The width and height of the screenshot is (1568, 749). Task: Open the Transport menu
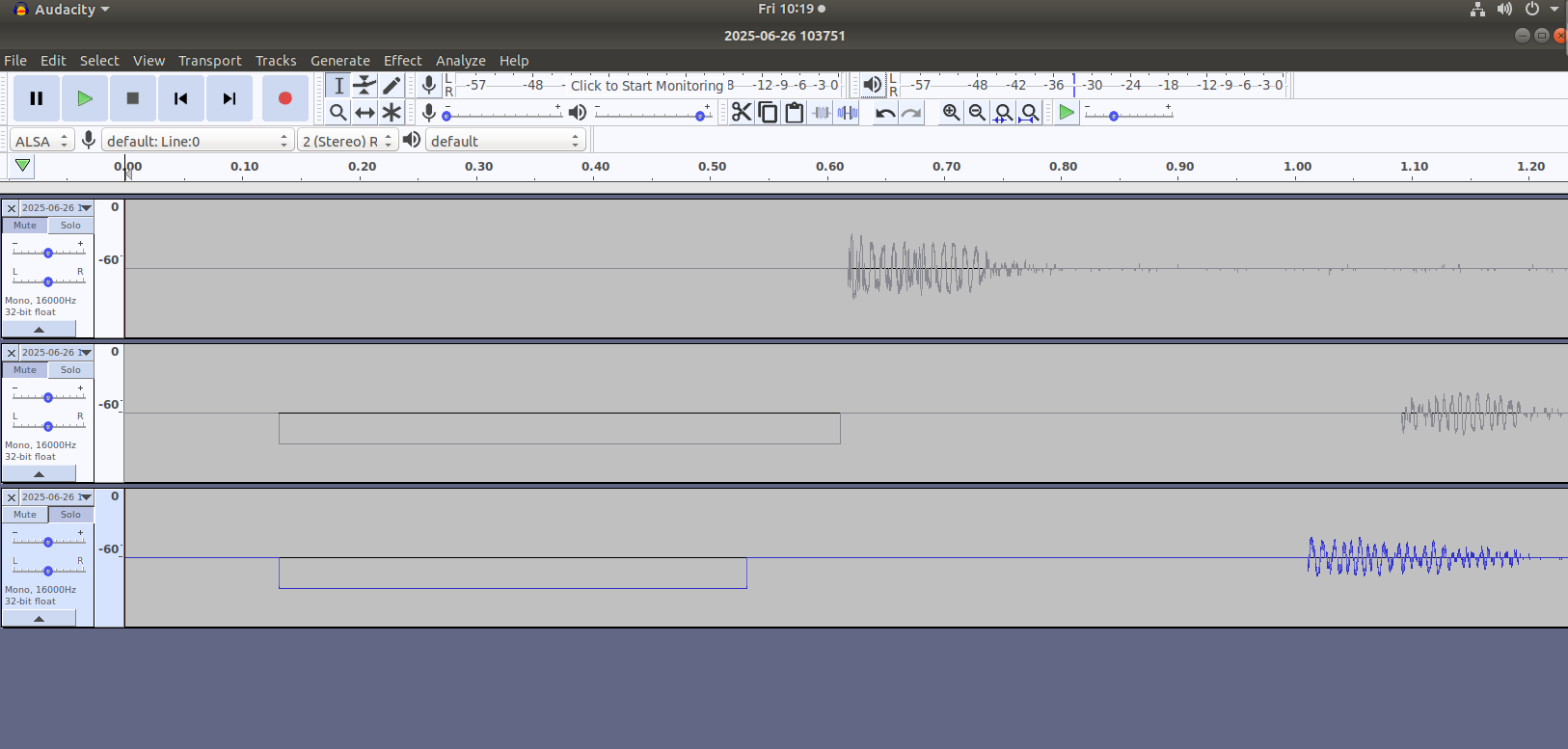pos(210,60)
